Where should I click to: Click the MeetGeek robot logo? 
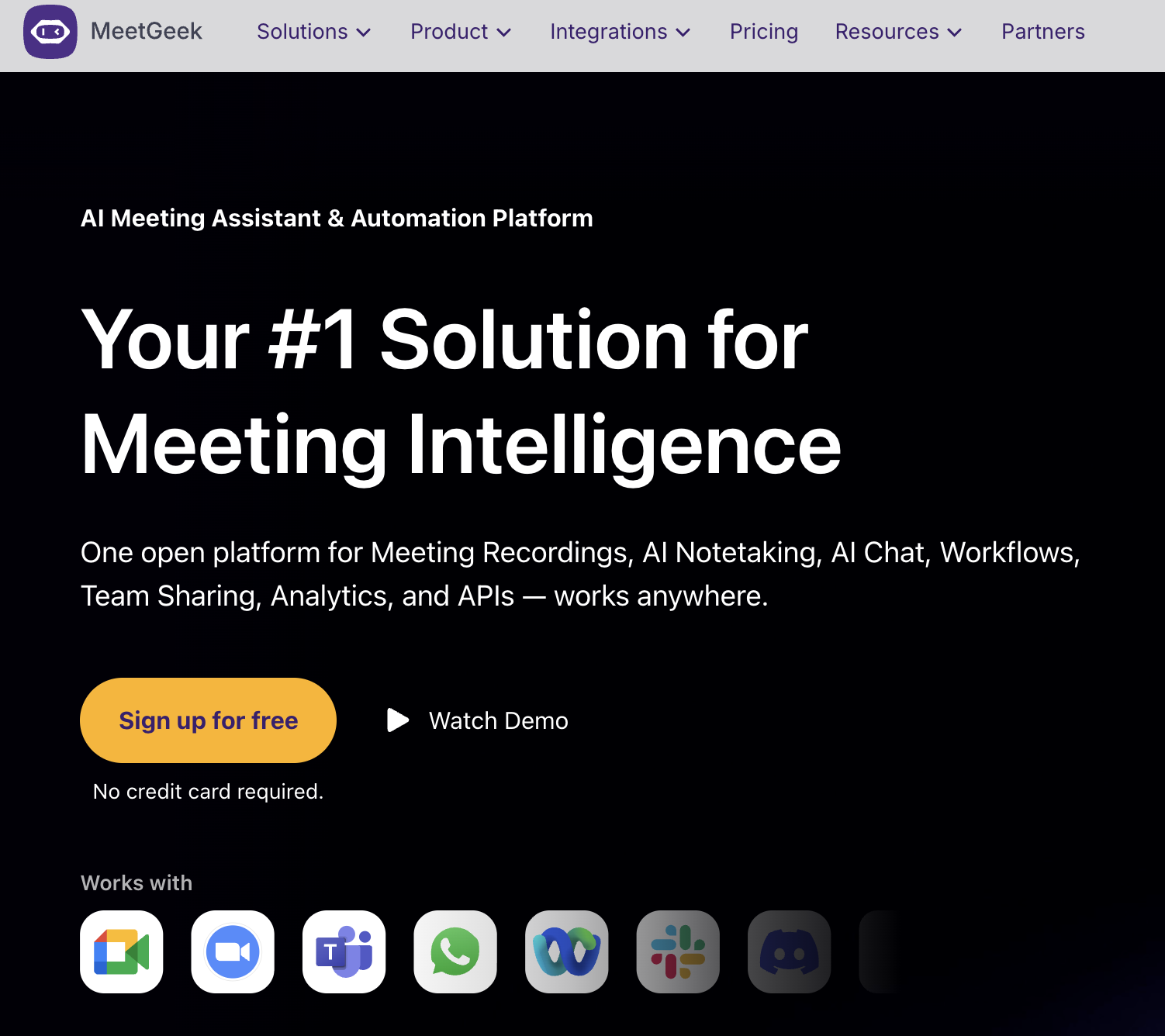click(x=50, y=32)
